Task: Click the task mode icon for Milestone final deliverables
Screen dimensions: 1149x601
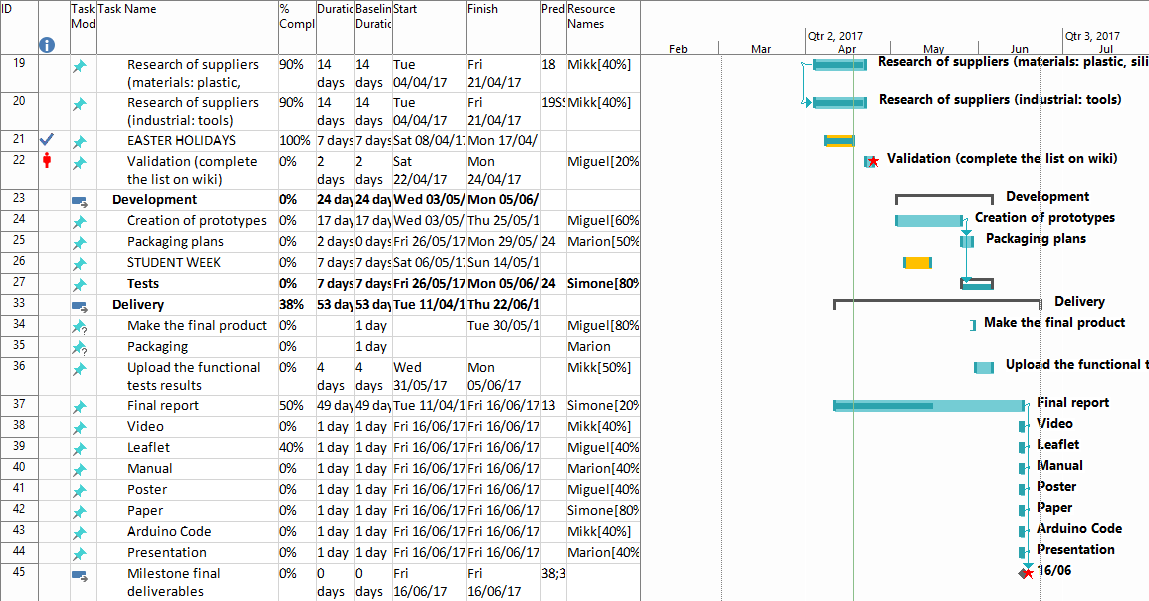Action: pyautogui.click(x=80, y=575)
